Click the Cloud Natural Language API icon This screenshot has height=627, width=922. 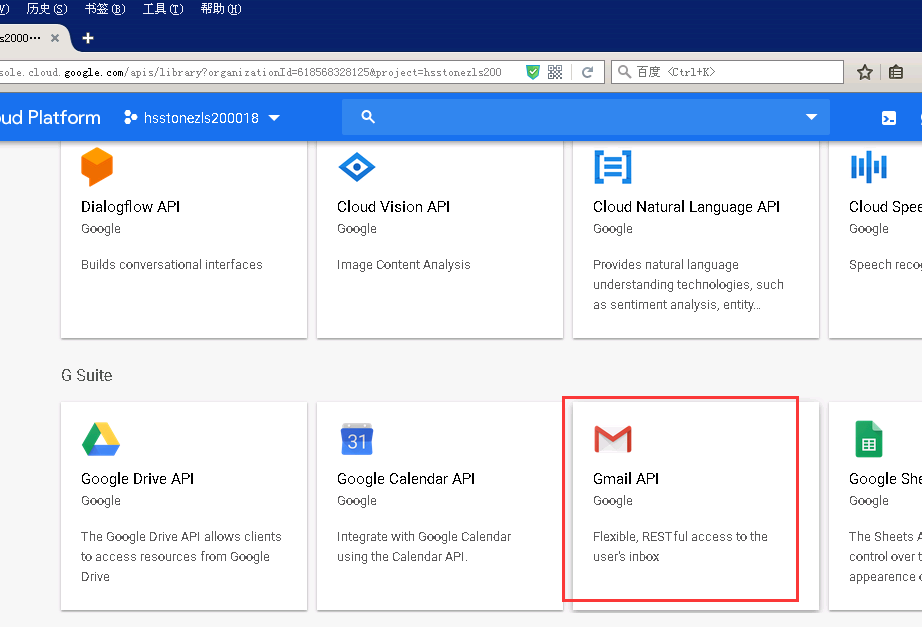pyautogui.click(x=613, y=167)
